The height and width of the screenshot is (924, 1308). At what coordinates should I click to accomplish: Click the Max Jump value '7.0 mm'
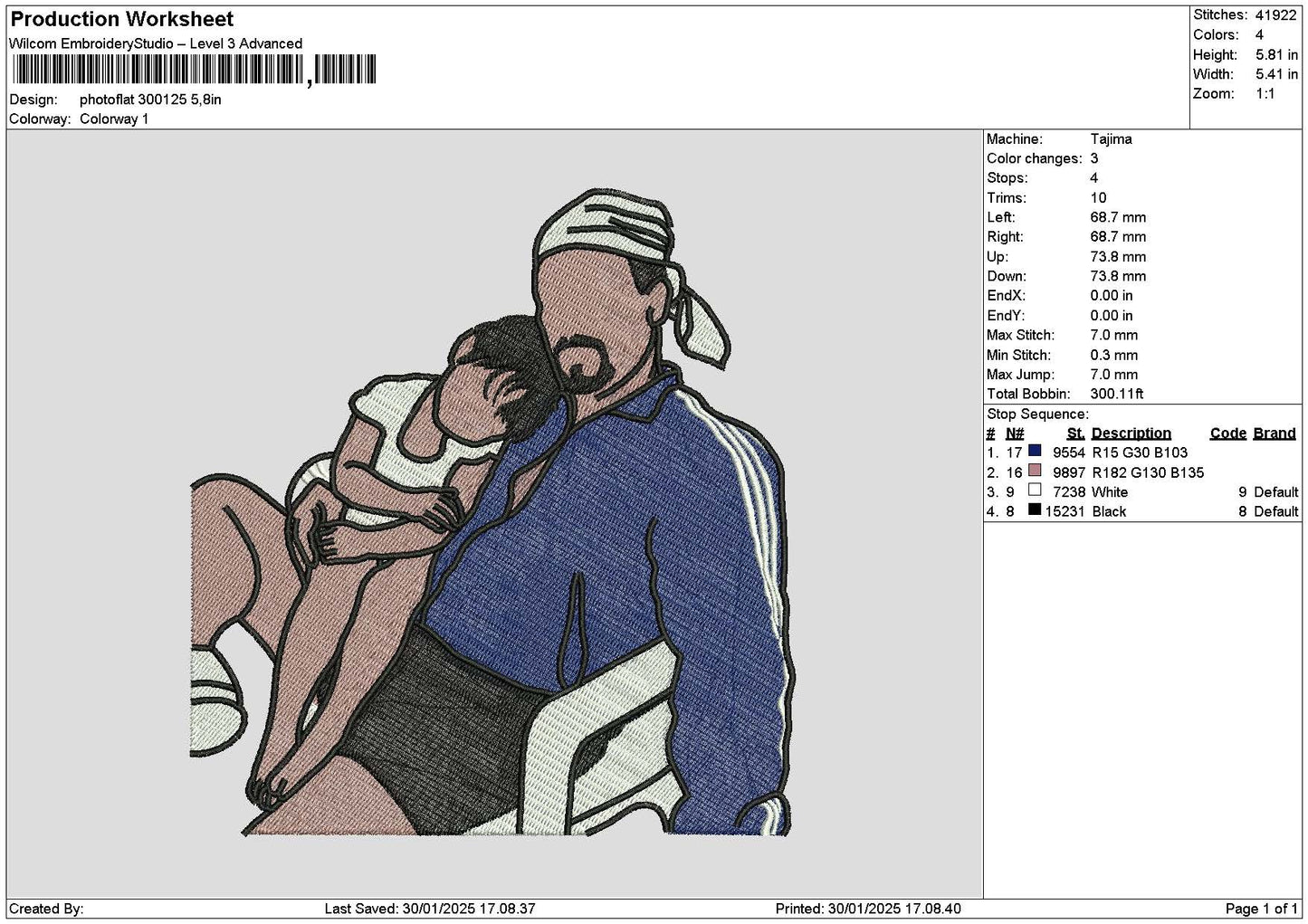coord(1114,376)
